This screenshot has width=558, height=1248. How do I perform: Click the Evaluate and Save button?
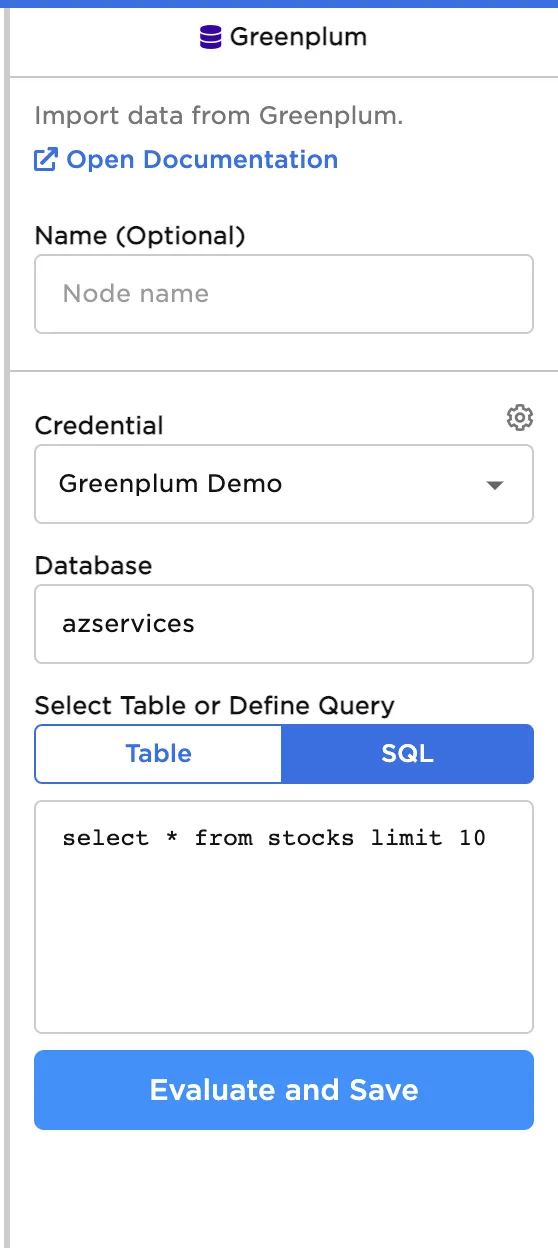tap(284, 1090)
